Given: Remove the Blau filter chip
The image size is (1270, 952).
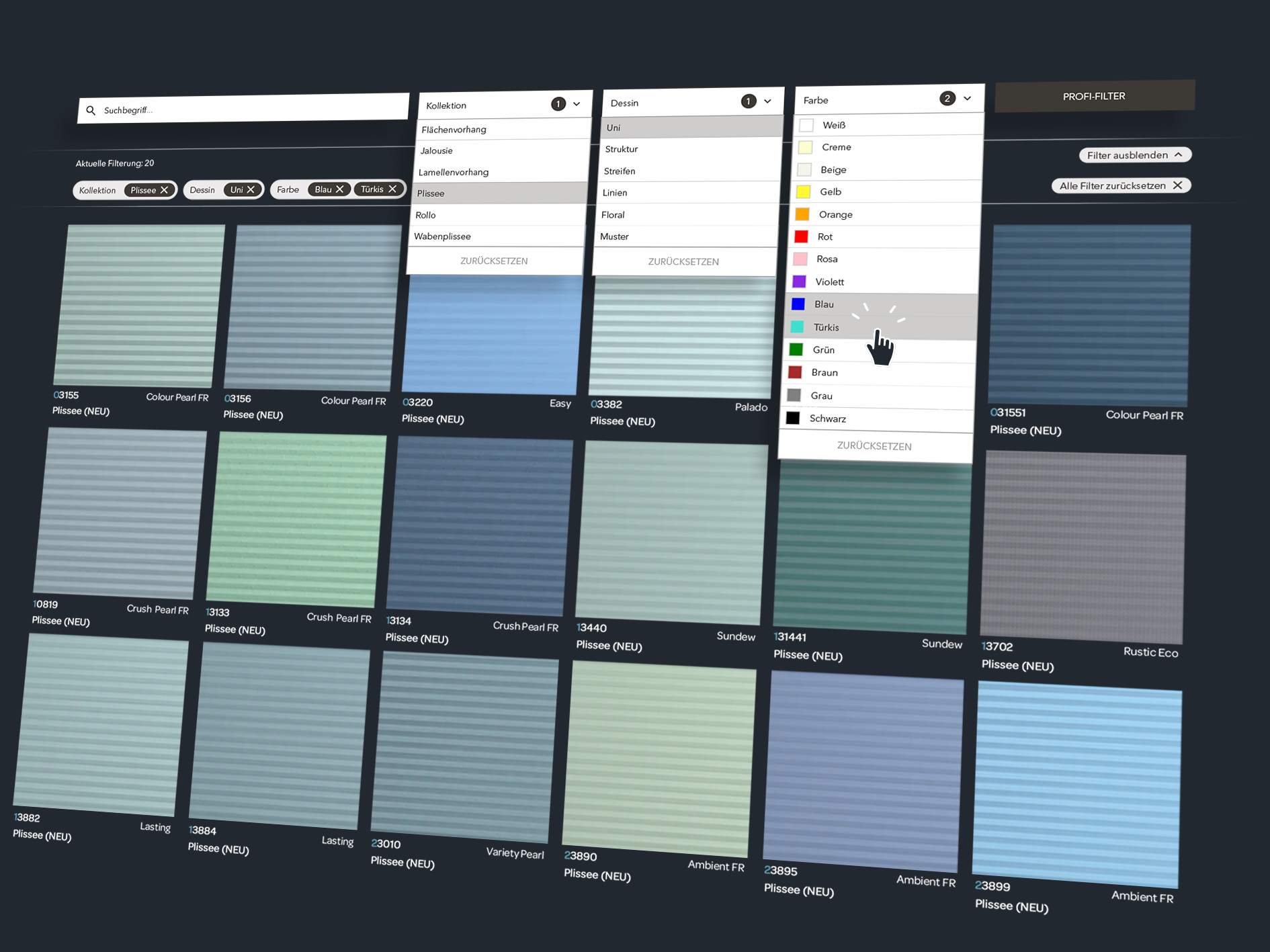Looking at the screenshot, I should point(340,189).
